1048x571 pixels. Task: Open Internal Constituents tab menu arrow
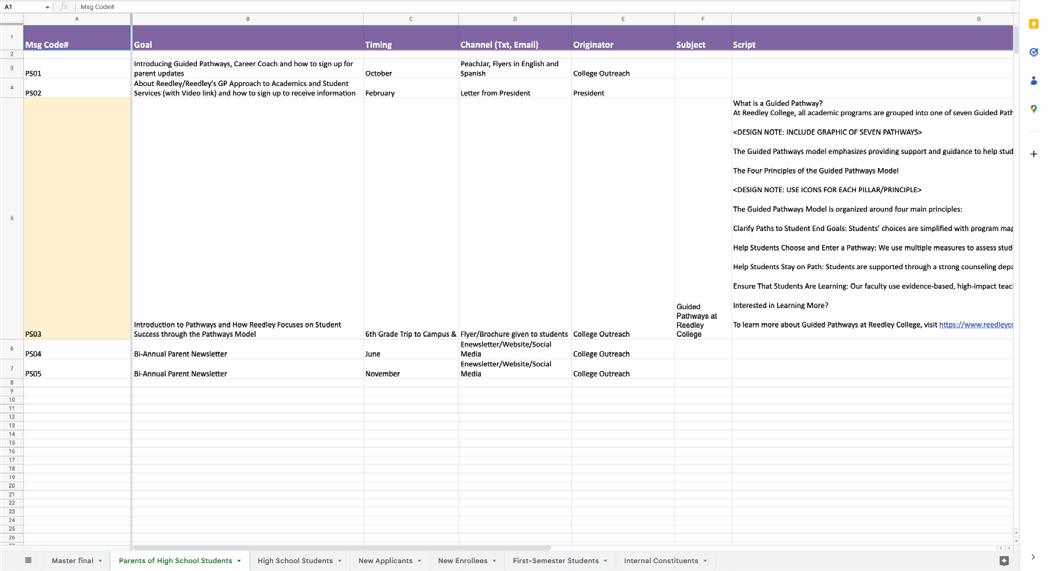pos(704,561)
